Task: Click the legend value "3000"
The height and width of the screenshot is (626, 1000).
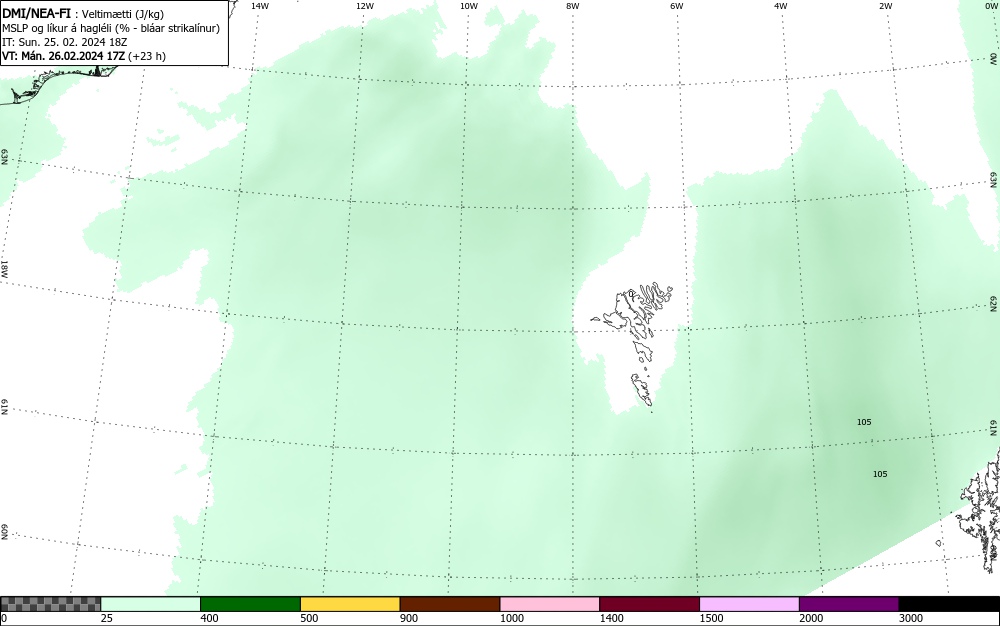Action: pyautogui.click(x=911, y=618)
